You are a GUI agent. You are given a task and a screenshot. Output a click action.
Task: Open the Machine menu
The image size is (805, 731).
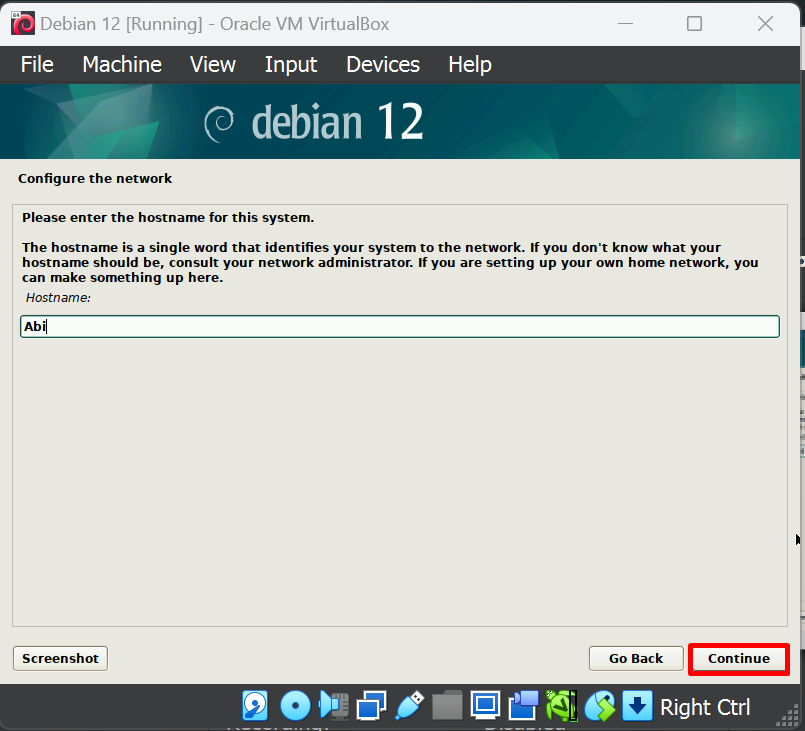click(x=122, y=65)
